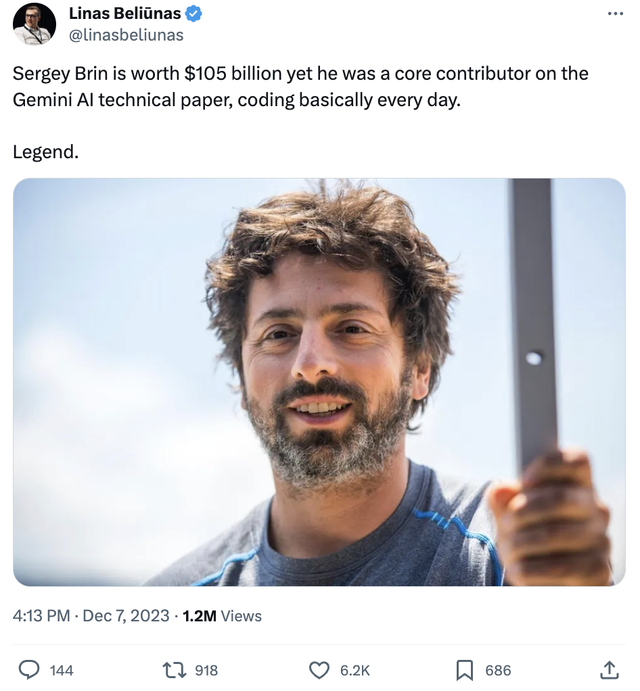The width and height of the screenshot is (640, 691).
Task: Click the reply speech bubble icon
Action: (29, 670)
